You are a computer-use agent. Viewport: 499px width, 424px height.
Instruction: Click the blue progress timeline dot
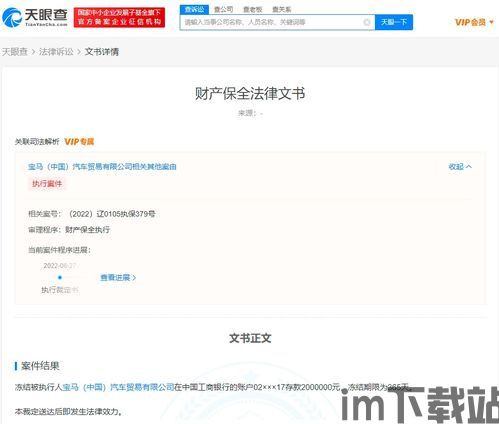(x=60, y=277)
